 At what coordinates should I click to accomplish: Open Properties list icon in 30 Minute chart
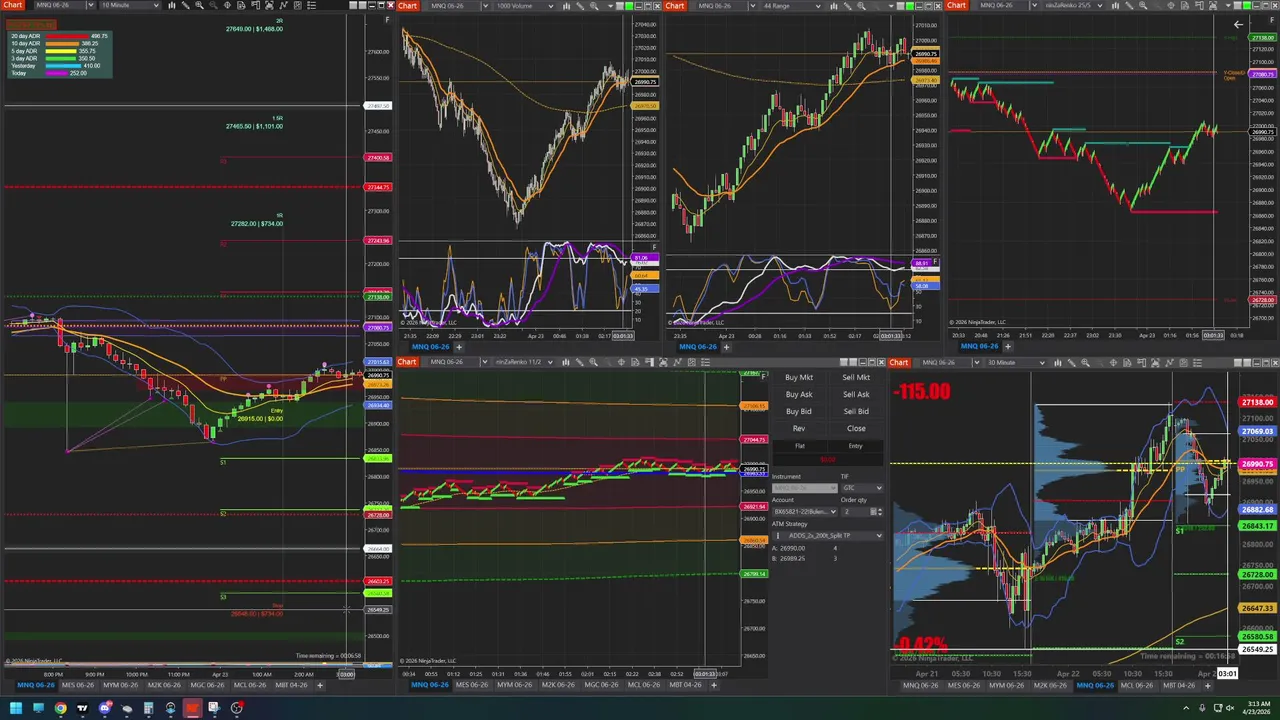pos(1198,362)
